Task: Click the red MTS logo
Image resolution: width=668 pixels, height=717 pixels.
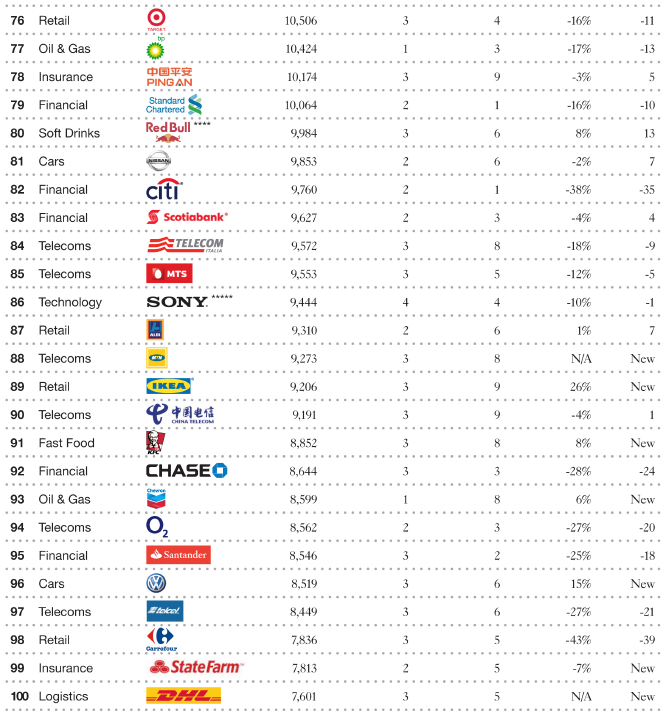Action: coord(169,273)
